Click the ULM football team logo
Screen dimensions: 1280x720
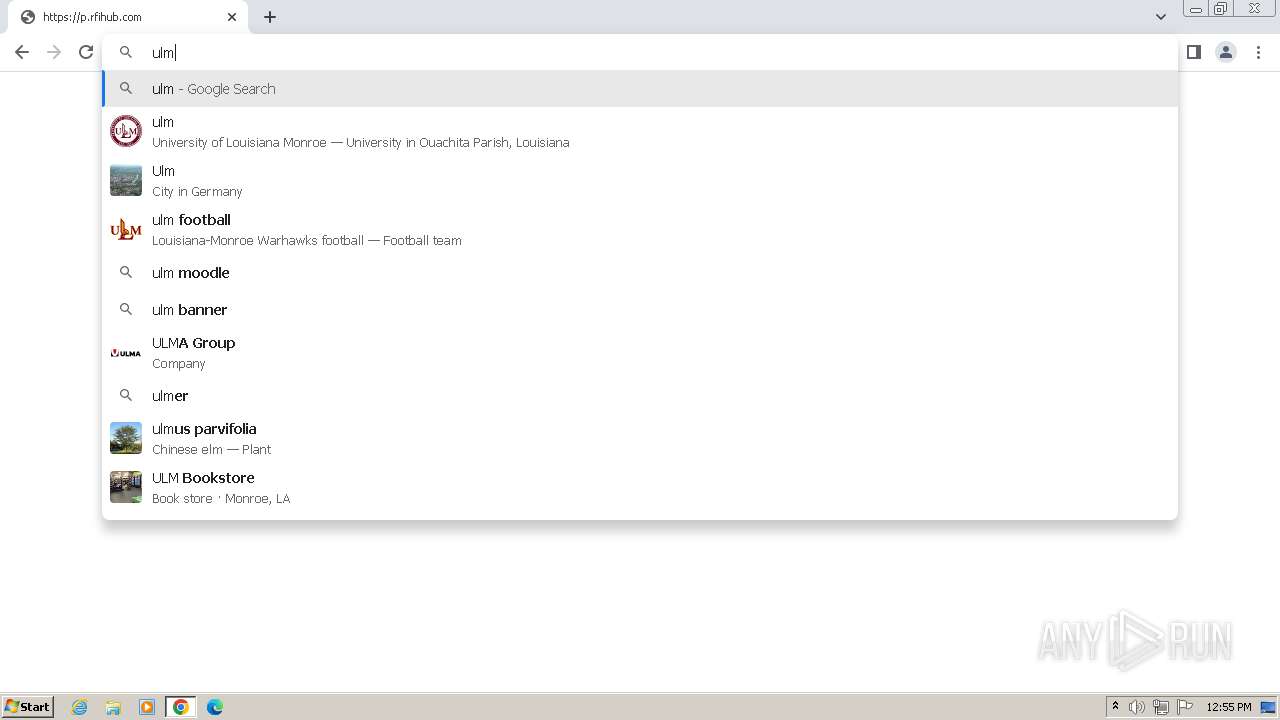(x=126, y=229)
